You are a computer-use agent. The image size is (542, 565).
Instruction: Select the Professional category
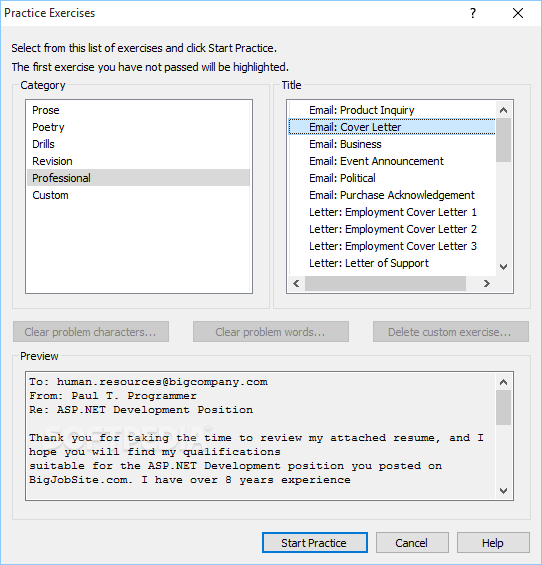(138, 178)
